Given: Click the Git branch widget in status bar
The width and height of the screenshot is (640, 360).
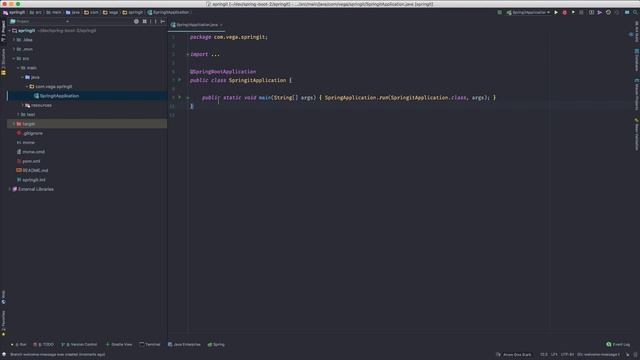Looking at the screenshot, I should pyautogui.click(x=598, y=354).
